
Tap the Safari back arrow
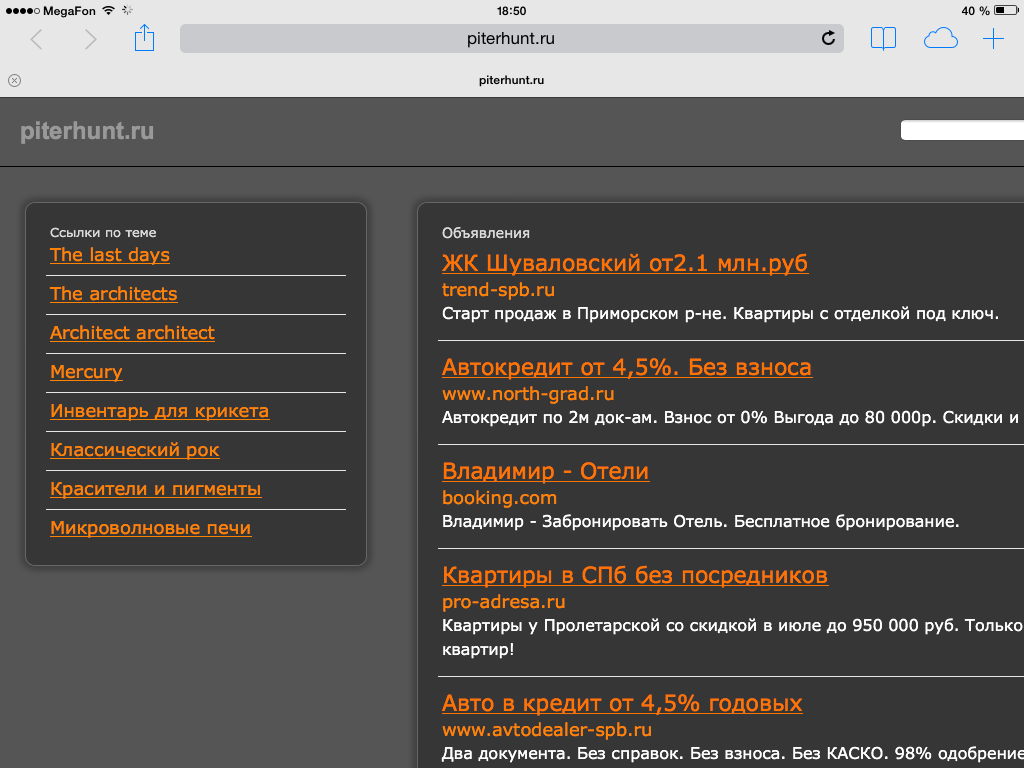pyautogui.click(x=37, y=39)
